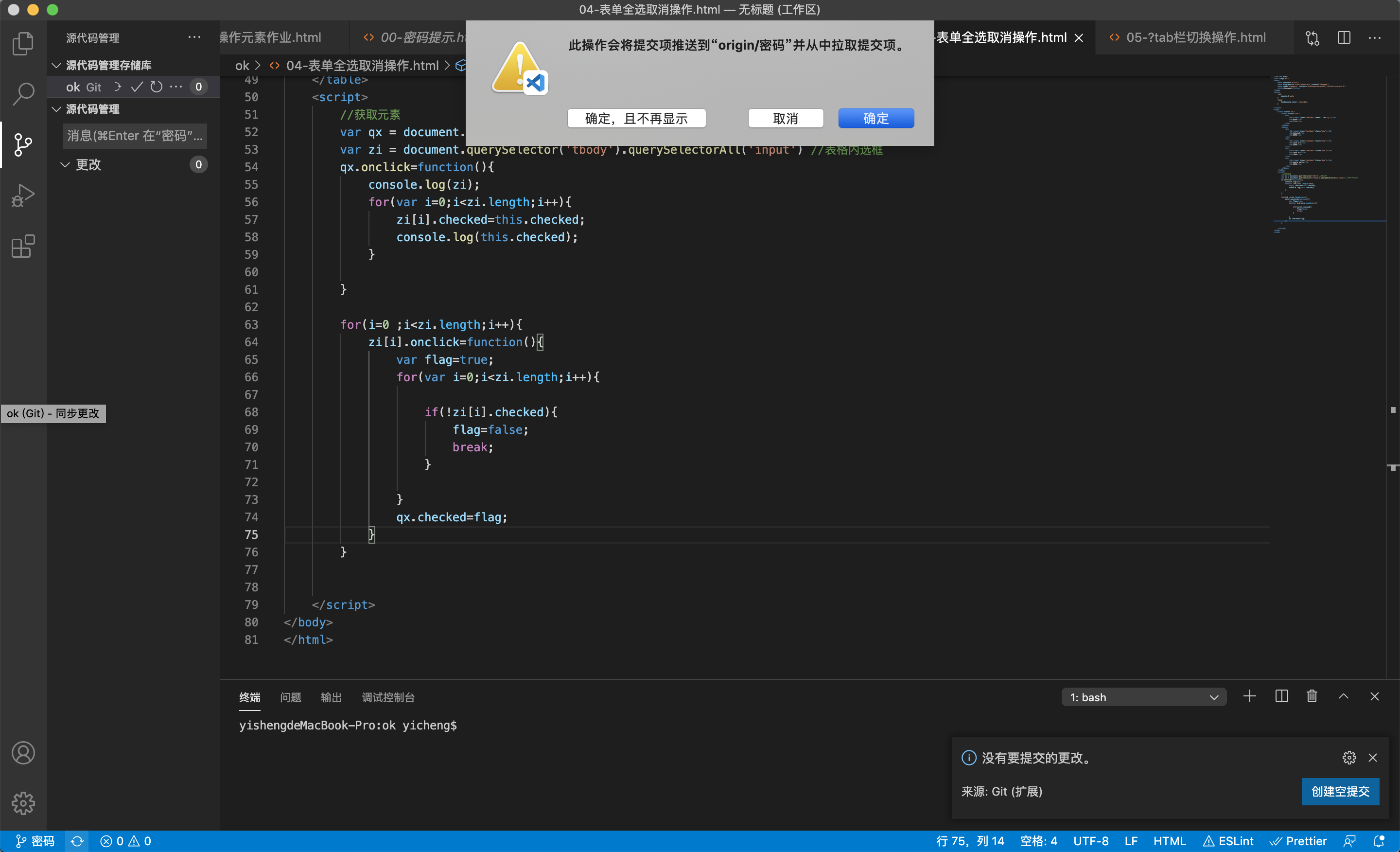Screen dimensions: 1400x852
Task: Click the terminal prompt line
Action: point(348,725)
